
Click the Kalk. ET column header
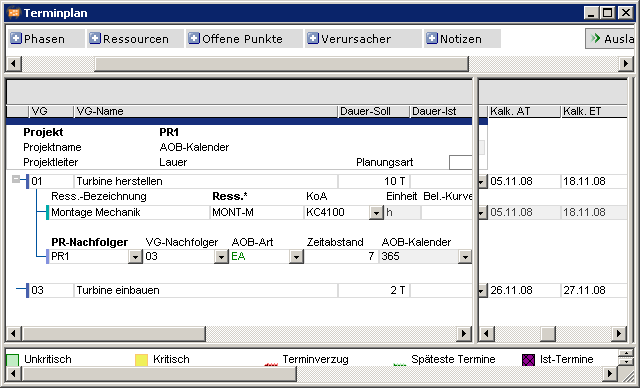coord(594,111)
